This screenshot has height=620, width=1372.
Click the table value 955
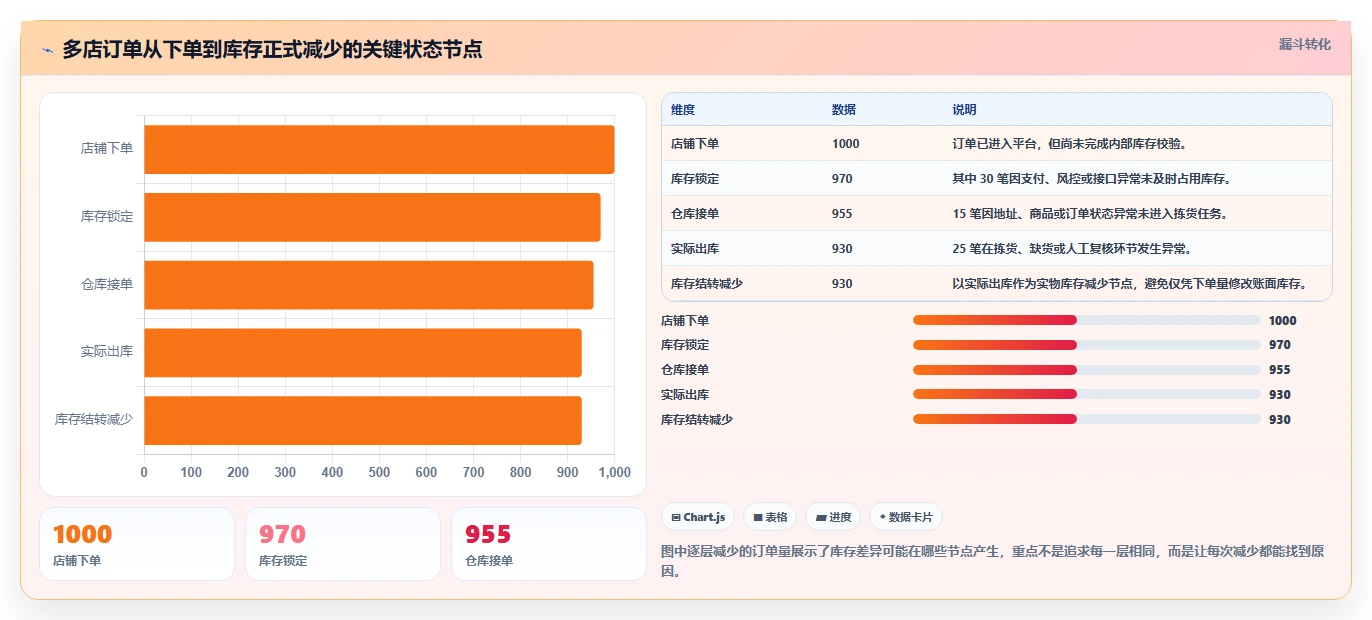click(x=842, y=214)
